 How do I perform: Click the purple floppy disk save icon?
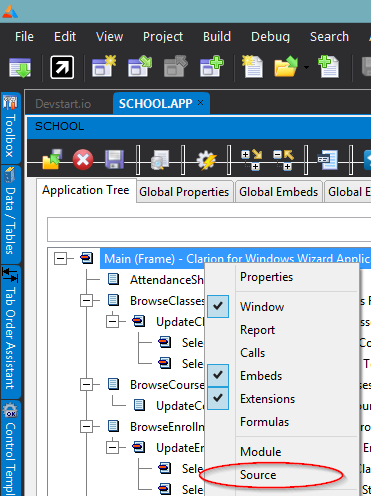(x=114, y=159)
